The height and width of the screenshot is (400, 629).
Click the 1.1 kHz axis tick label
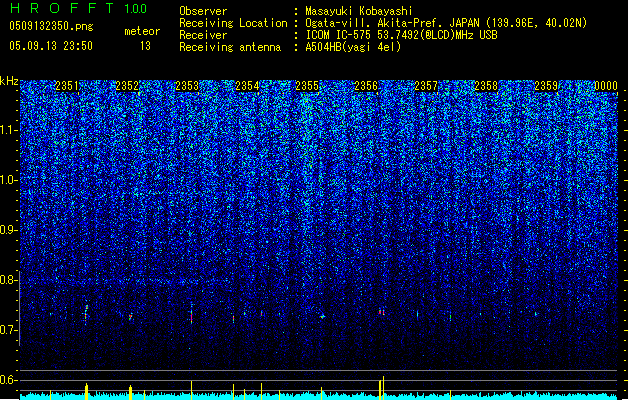click(x=9, y=130)
